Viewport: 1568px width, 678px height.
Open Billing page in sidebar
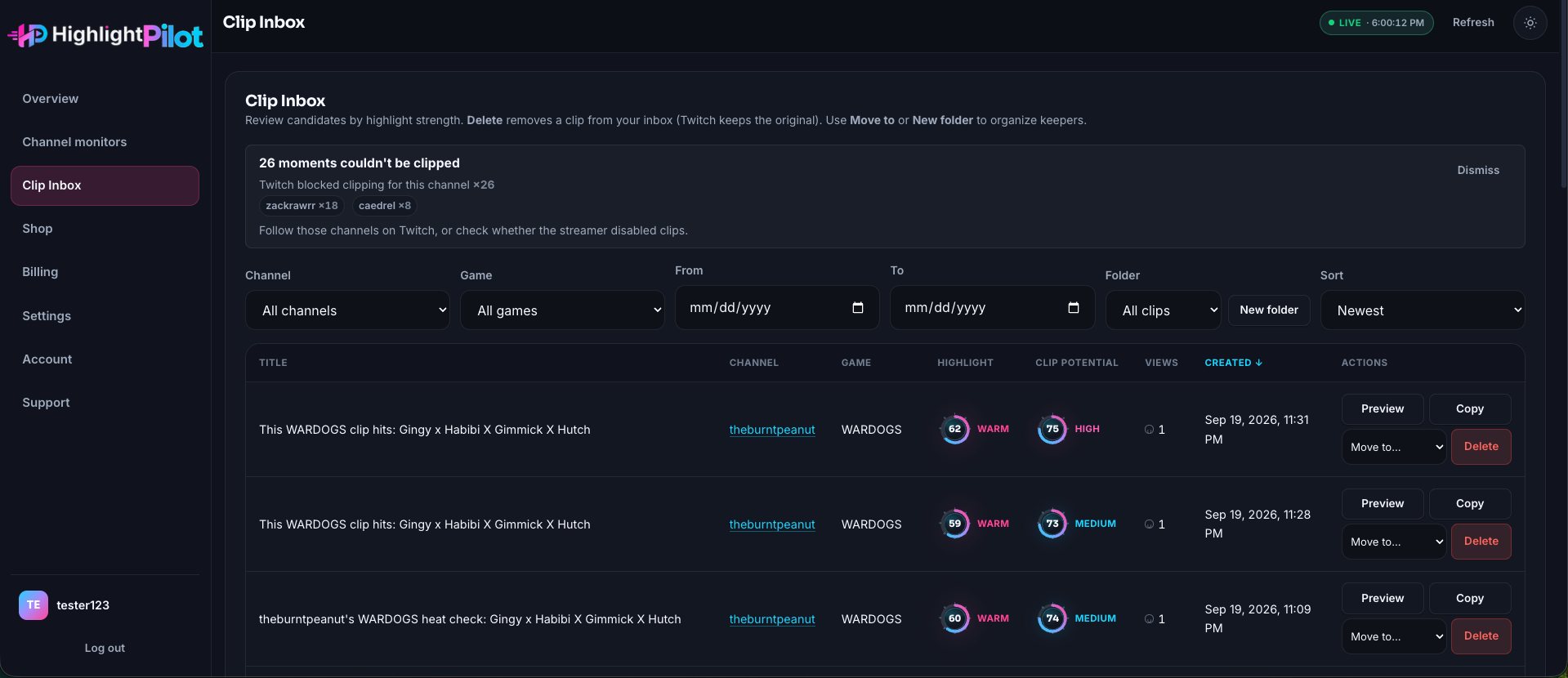(x=105, y=272)
